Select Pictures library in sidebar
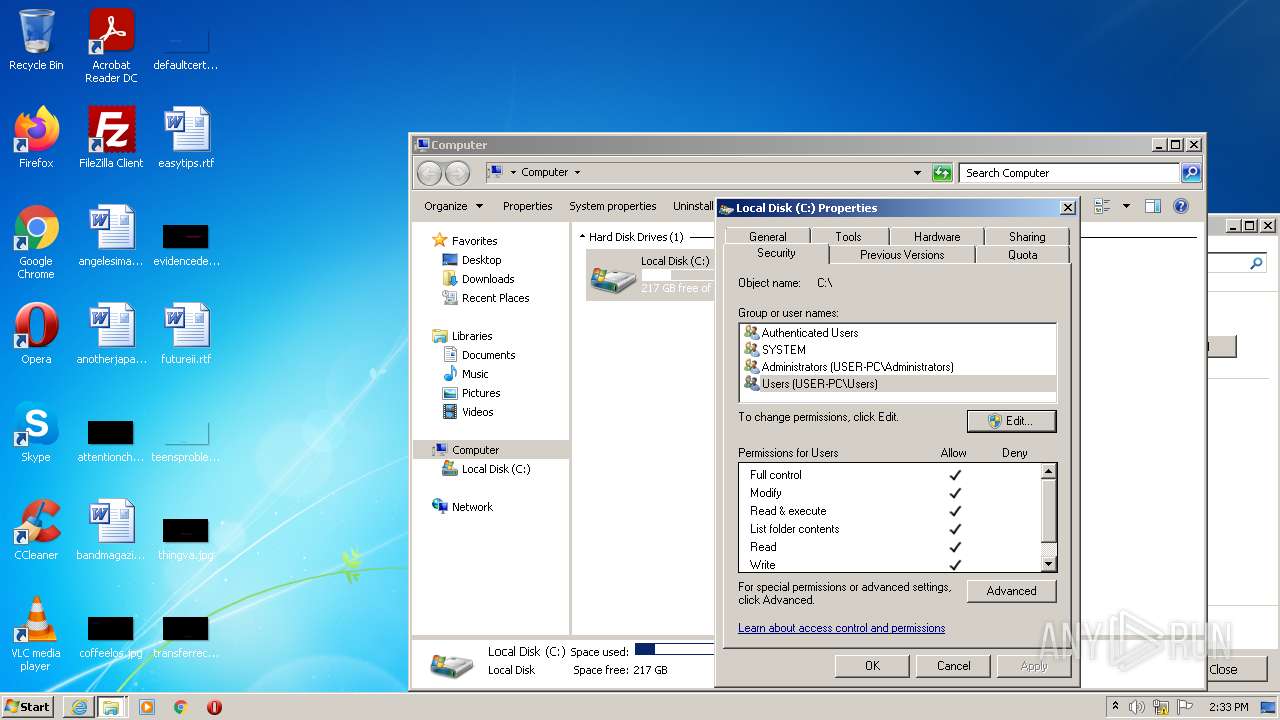 [480, 393]
